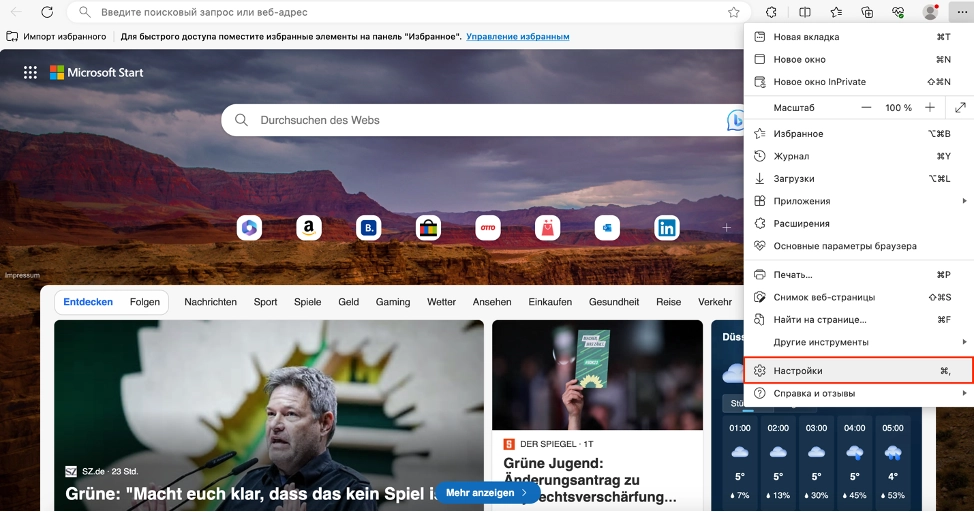This screenshot has width=974, height=512.
Task: Open the Gesundheit feed category
Action: click(x=614, y=302)
